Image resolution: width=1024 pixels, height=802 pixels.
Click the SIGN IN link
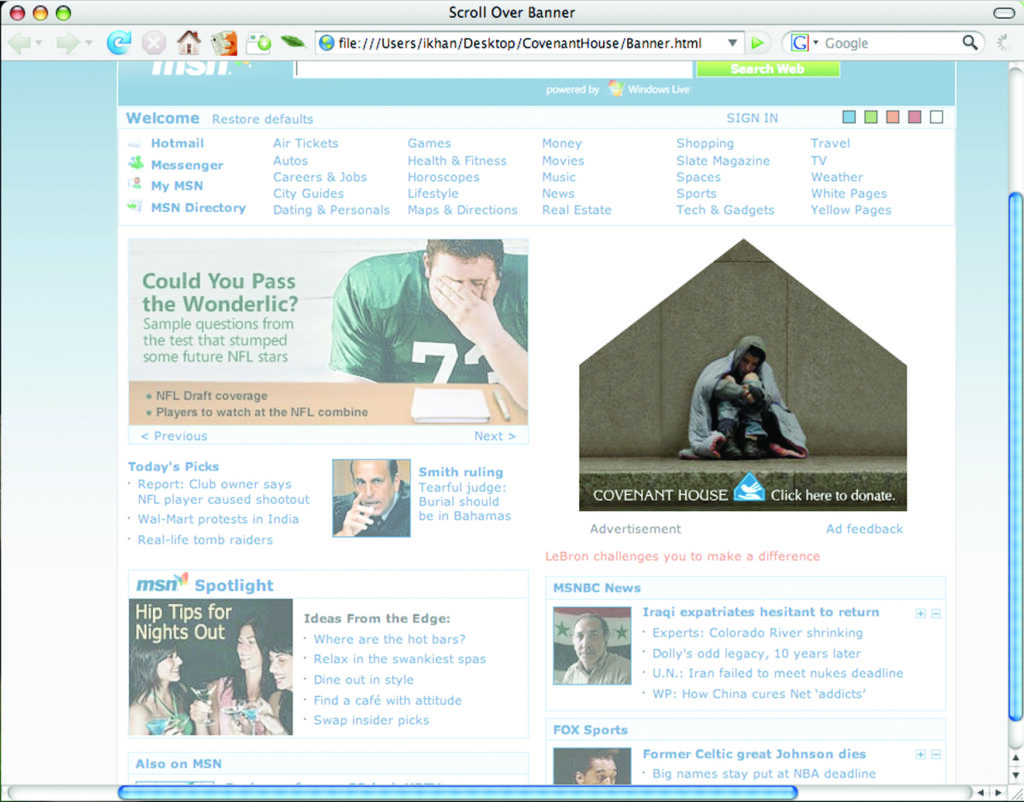(752, 118)
